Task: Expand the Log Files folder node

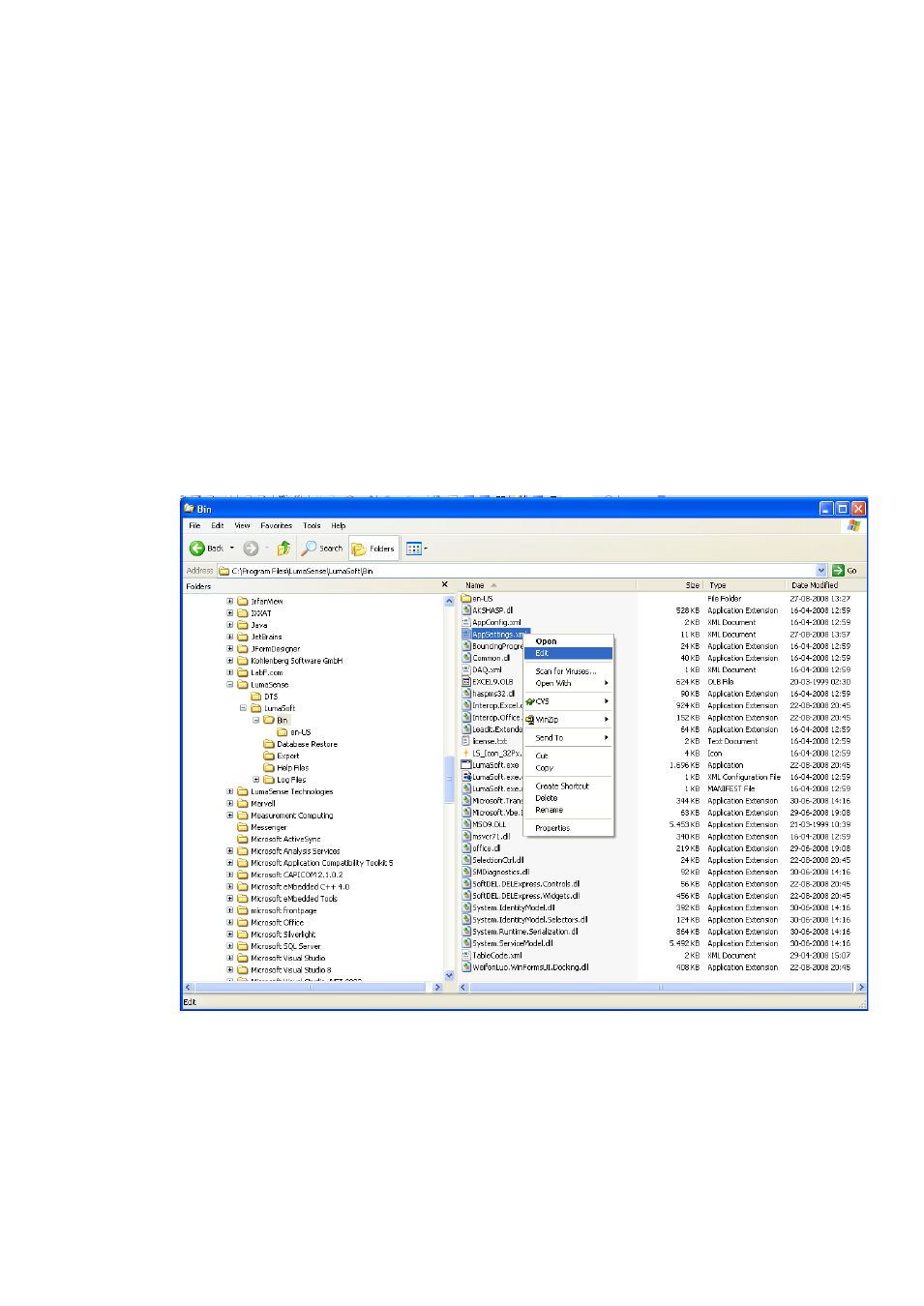Action: tap(256, 780)
